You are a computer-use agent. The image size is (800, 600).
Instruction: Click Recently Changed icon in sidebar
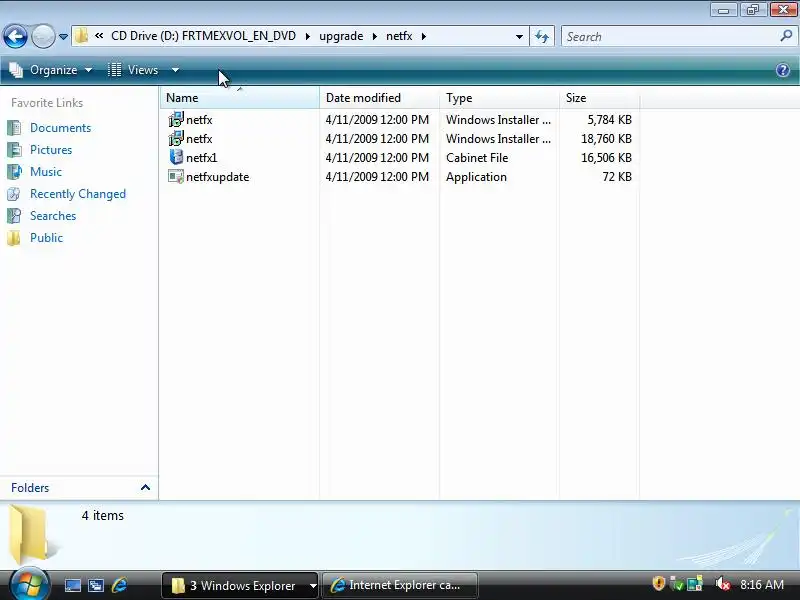point(14,194)
